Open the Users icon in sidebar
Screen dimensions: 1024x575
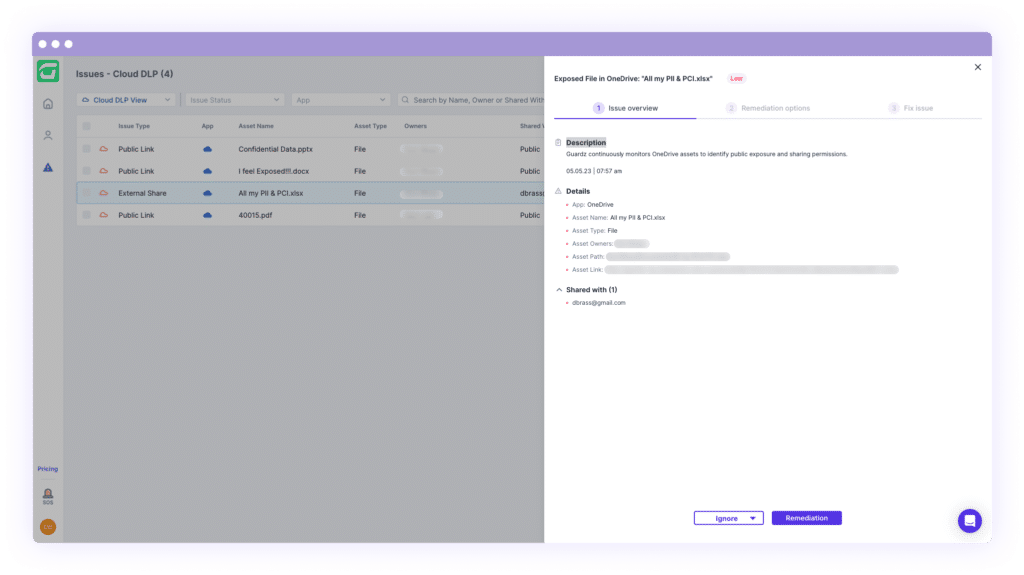[x=48, y=135]
